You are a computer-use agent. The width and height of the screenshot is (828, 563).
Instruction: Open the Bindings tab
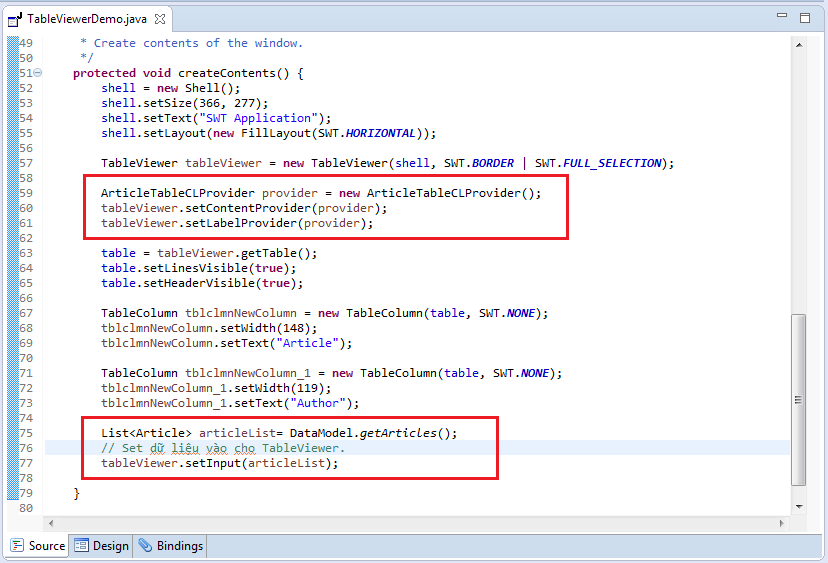171,546
